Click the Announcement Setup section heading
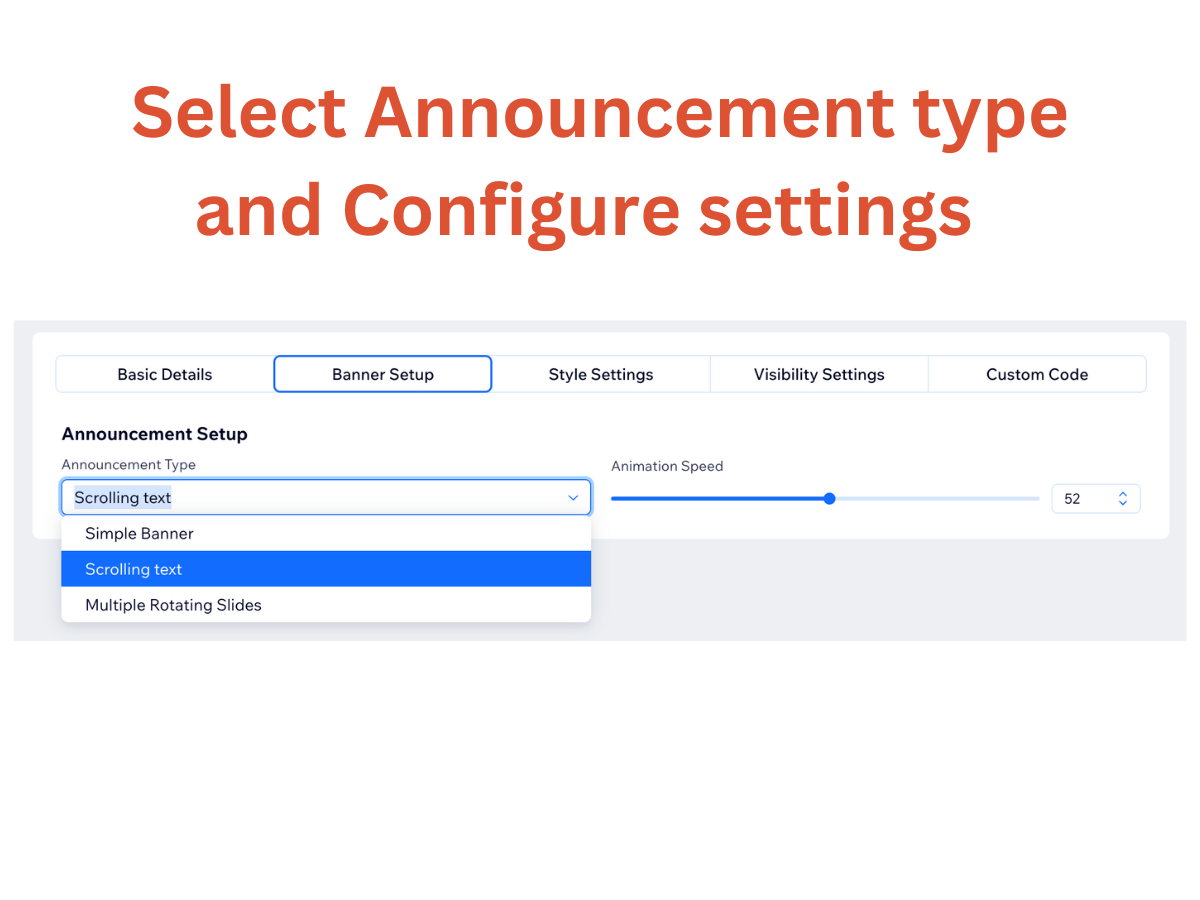 (155, 434)
